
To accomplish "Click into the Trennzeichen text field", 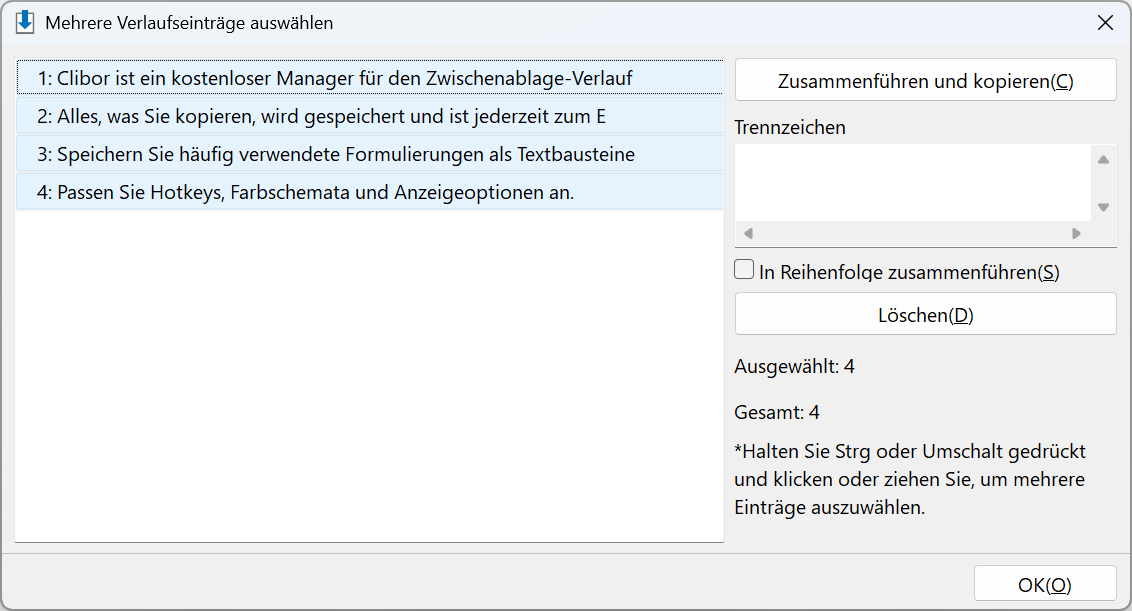I will [913, 183].
